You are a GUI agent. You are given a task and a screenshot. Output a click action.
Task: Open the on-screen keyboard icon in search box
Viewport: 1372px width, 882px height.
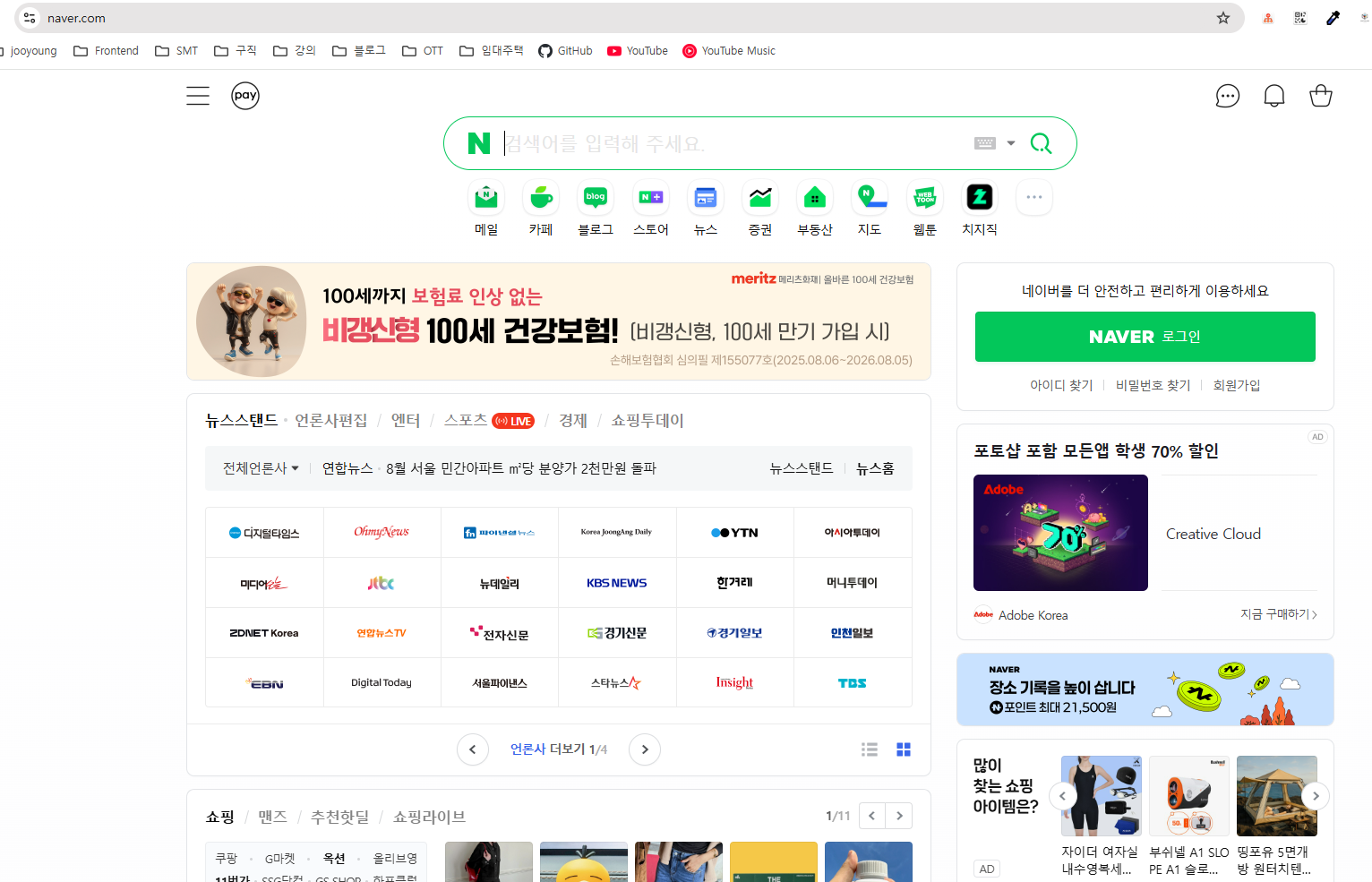click(x=985, y=143)
